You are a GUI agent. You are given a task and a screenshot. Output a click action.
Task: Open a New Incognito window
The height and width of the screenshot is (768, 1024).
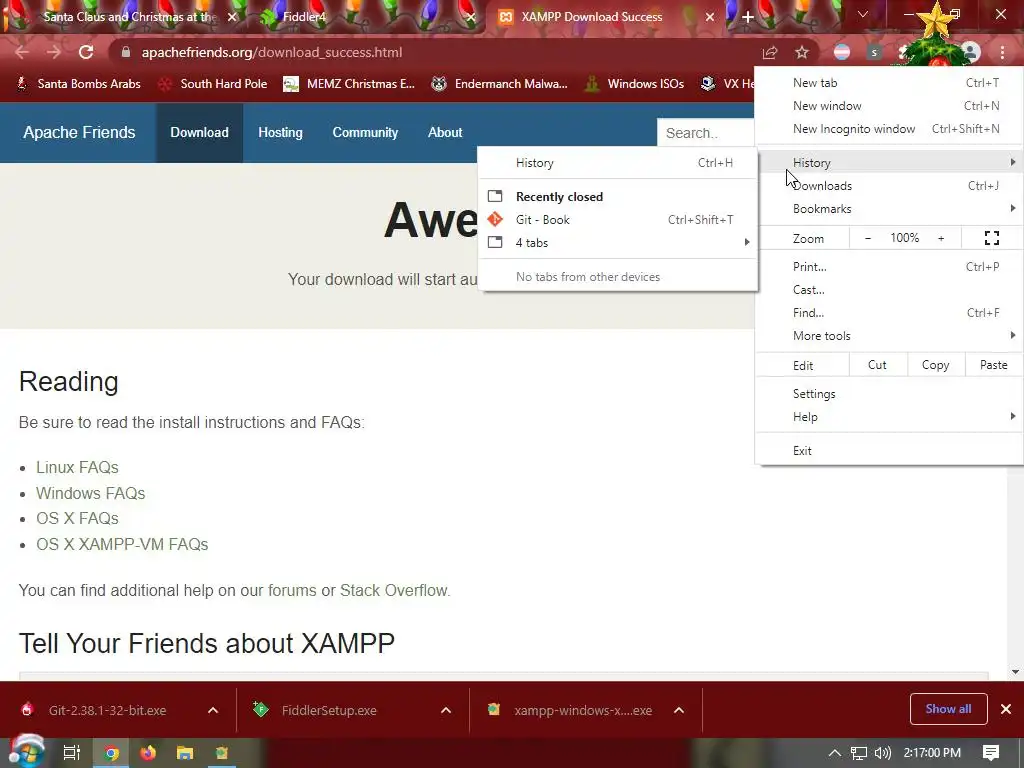889,129
